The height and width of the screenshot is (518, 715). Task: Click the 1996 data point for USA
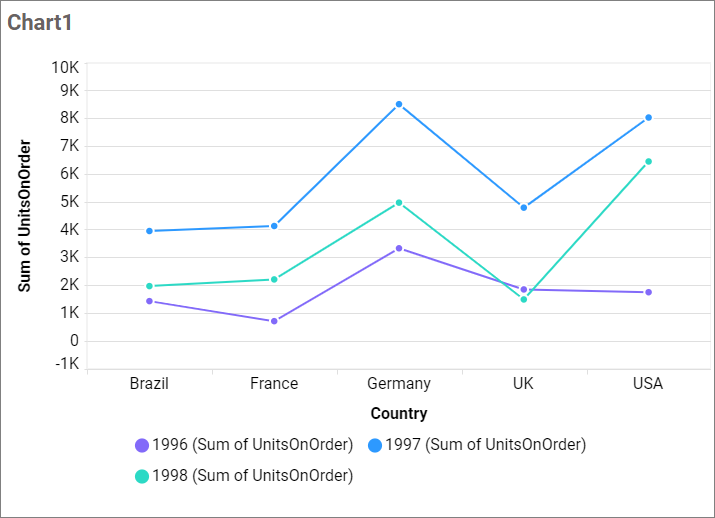click(649, 292)
